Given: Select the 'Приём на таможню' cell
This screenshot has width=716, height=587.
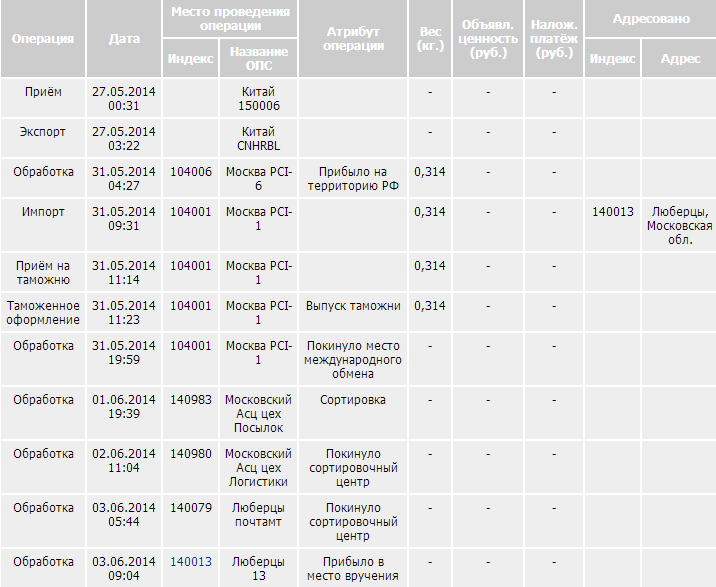Looking at the screenshot, I should (43, 272).
